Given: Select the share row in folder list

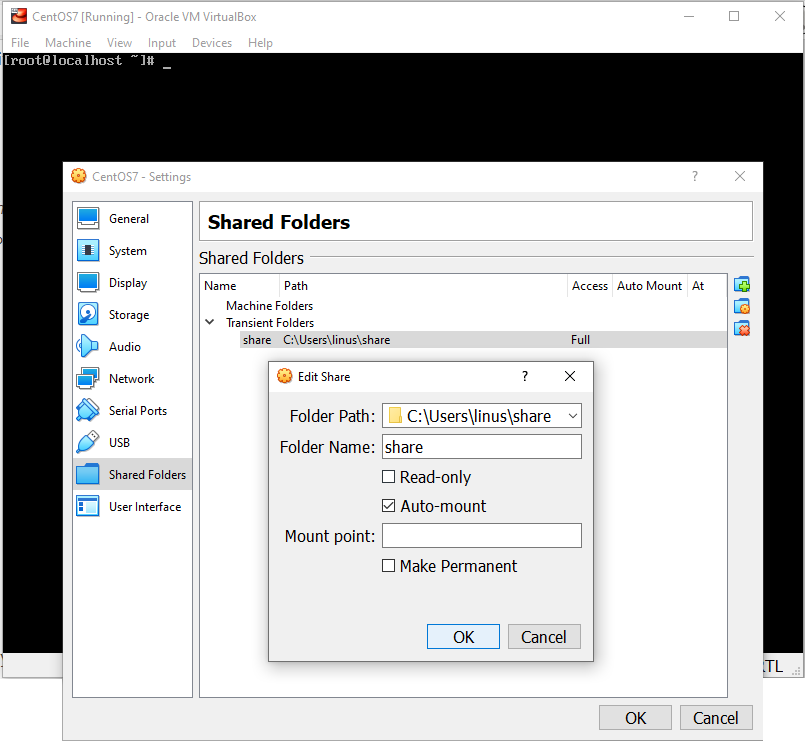Looking at the screenshot, I should tap(483, 340).
